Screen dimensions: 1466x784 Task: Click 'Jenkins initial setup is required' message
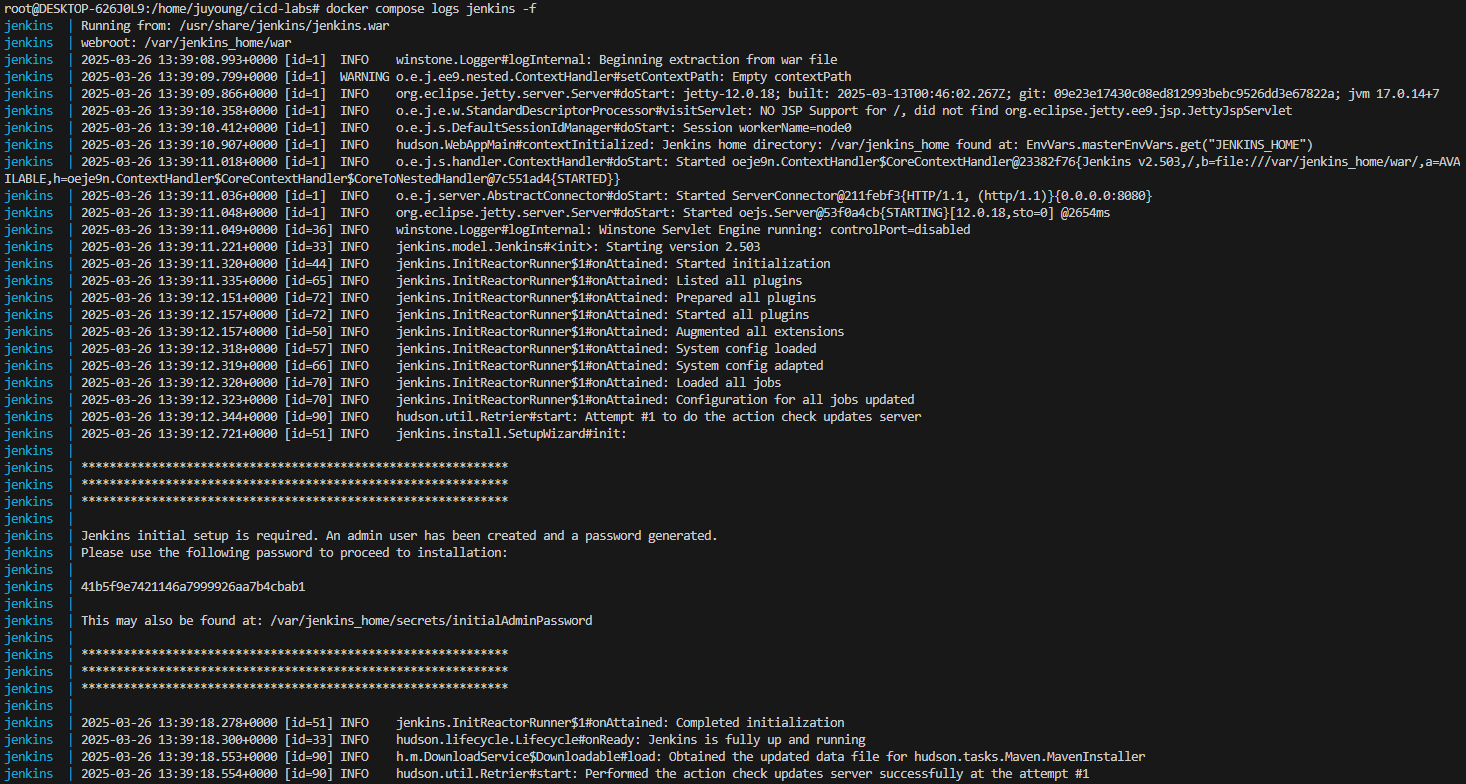pos(399,536)
